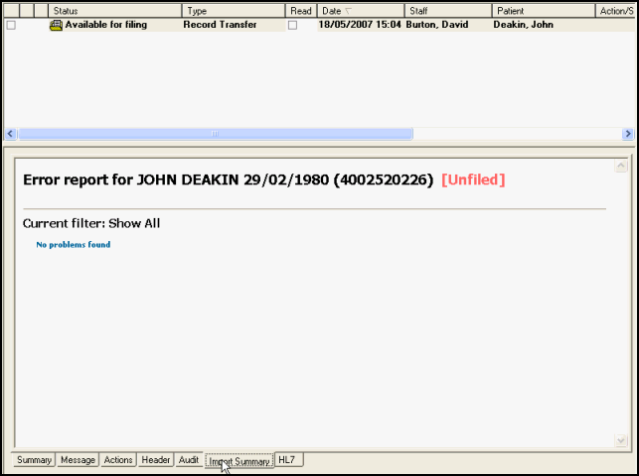Click the horizontal scrollbar right arrow
Screen dimensions: 639x476
(x=627, y=134)
